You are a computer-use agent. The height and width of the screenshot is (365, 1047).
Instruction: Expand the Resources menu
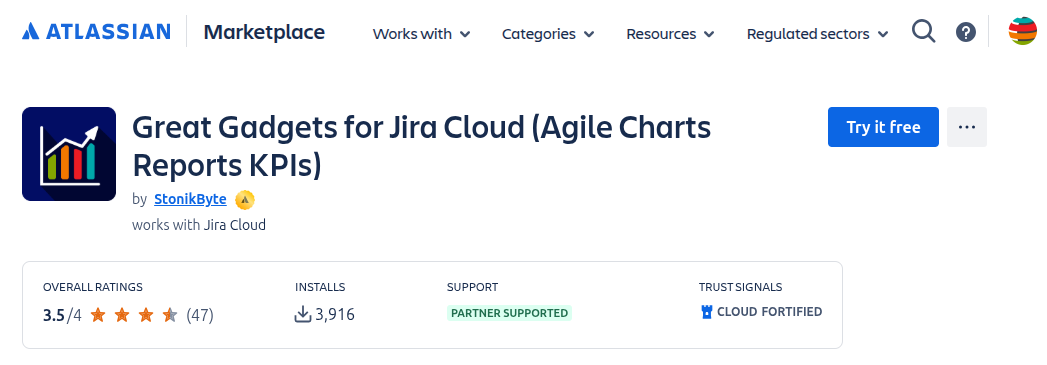pos(670,33)
